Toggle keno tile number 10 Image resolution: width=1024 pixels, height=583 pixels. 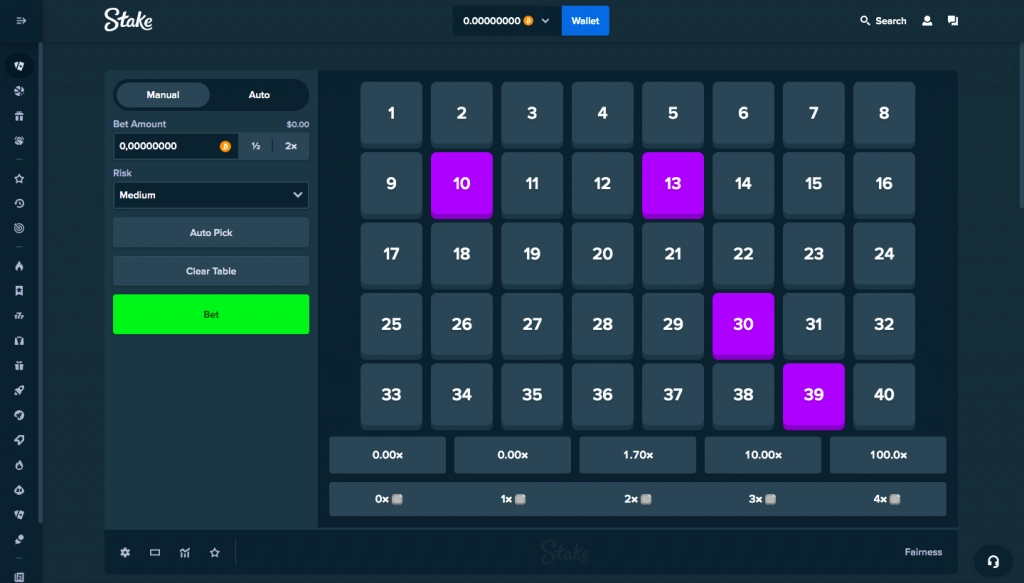point(461,184)
